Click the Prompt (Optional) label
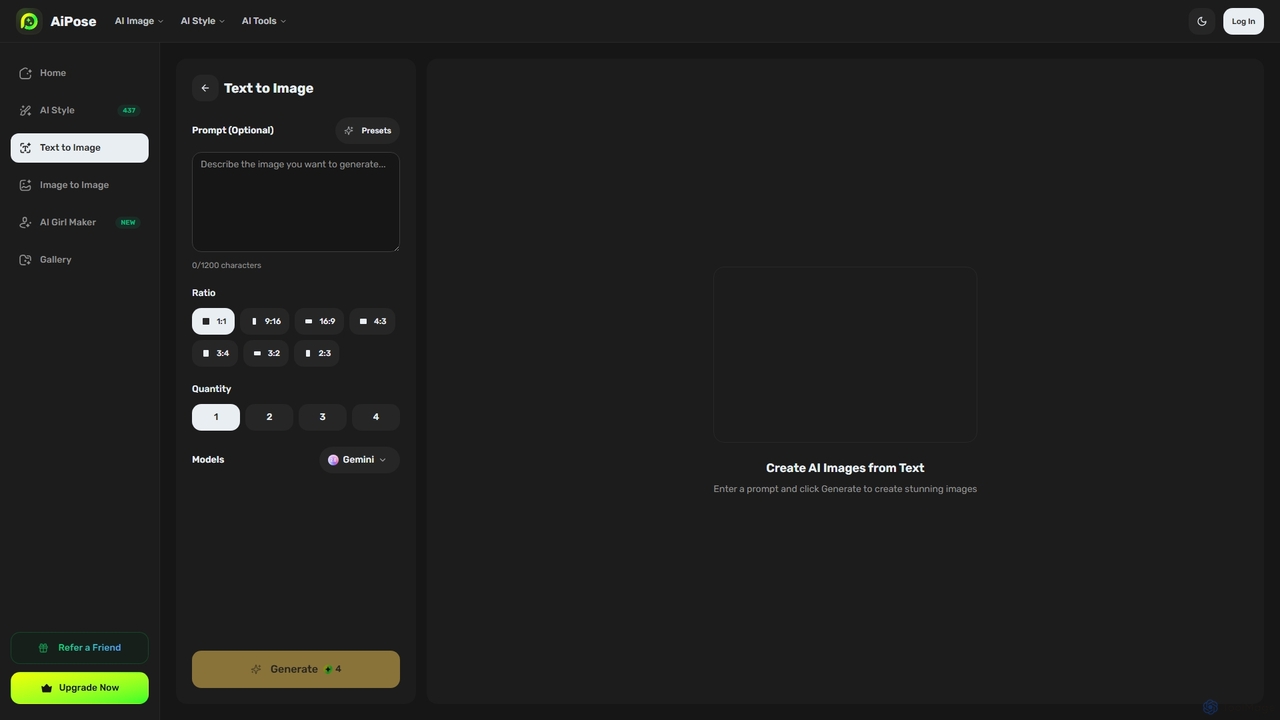Screen dimensions: 1280x720 point(233,130)
